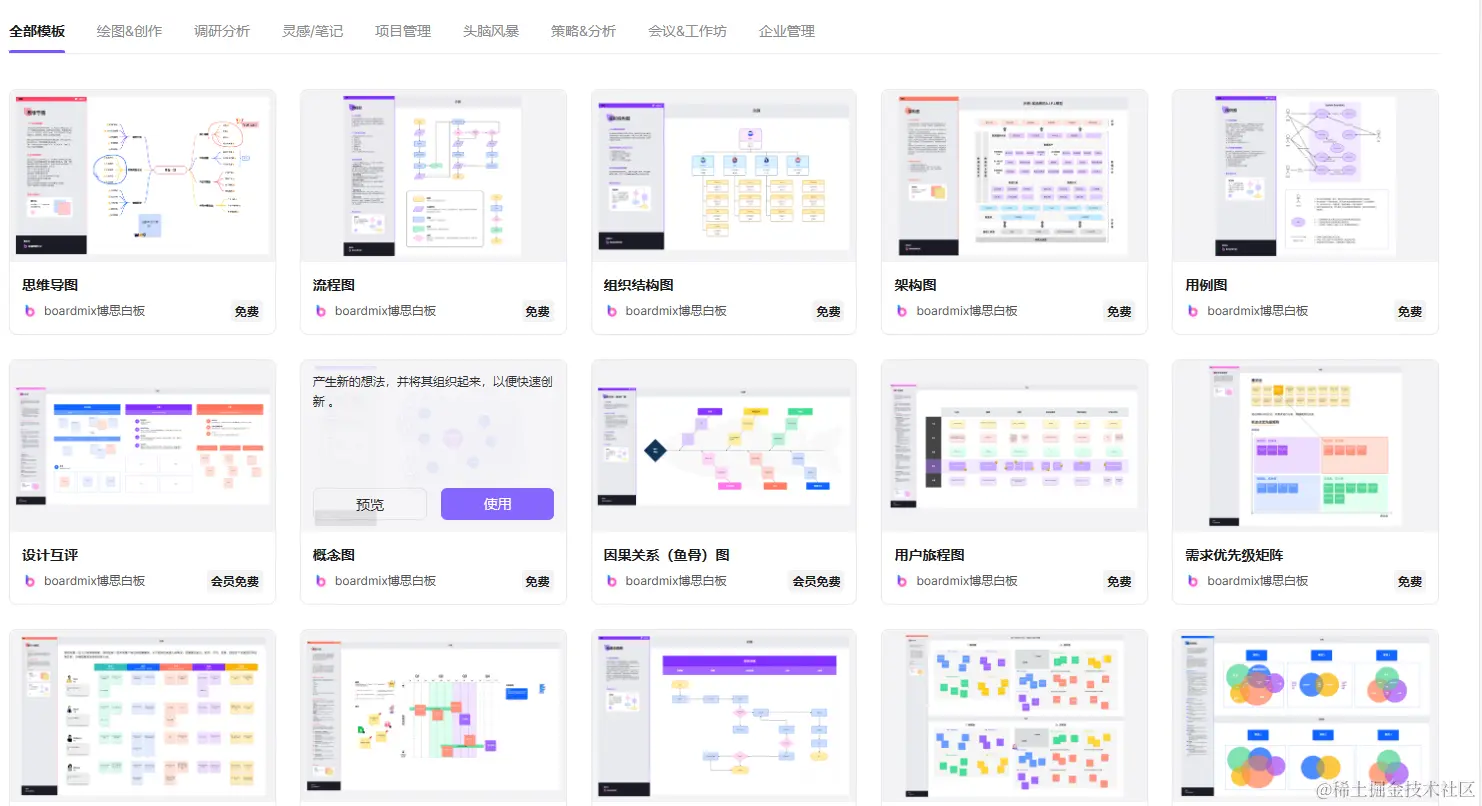
Task: Click the boardmix icon under 需求优先级矩阵 card
Action: (x=1192, y=581)
